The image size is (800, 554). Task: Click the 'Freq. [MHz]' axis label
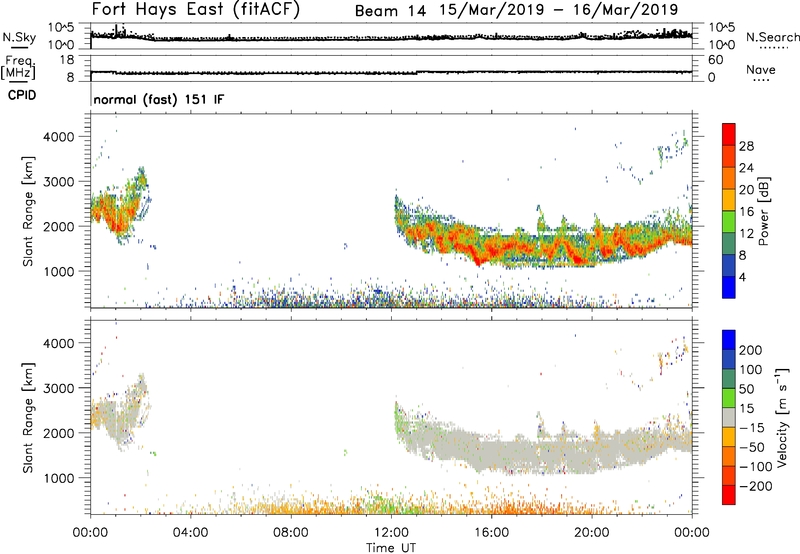(18, 67)
